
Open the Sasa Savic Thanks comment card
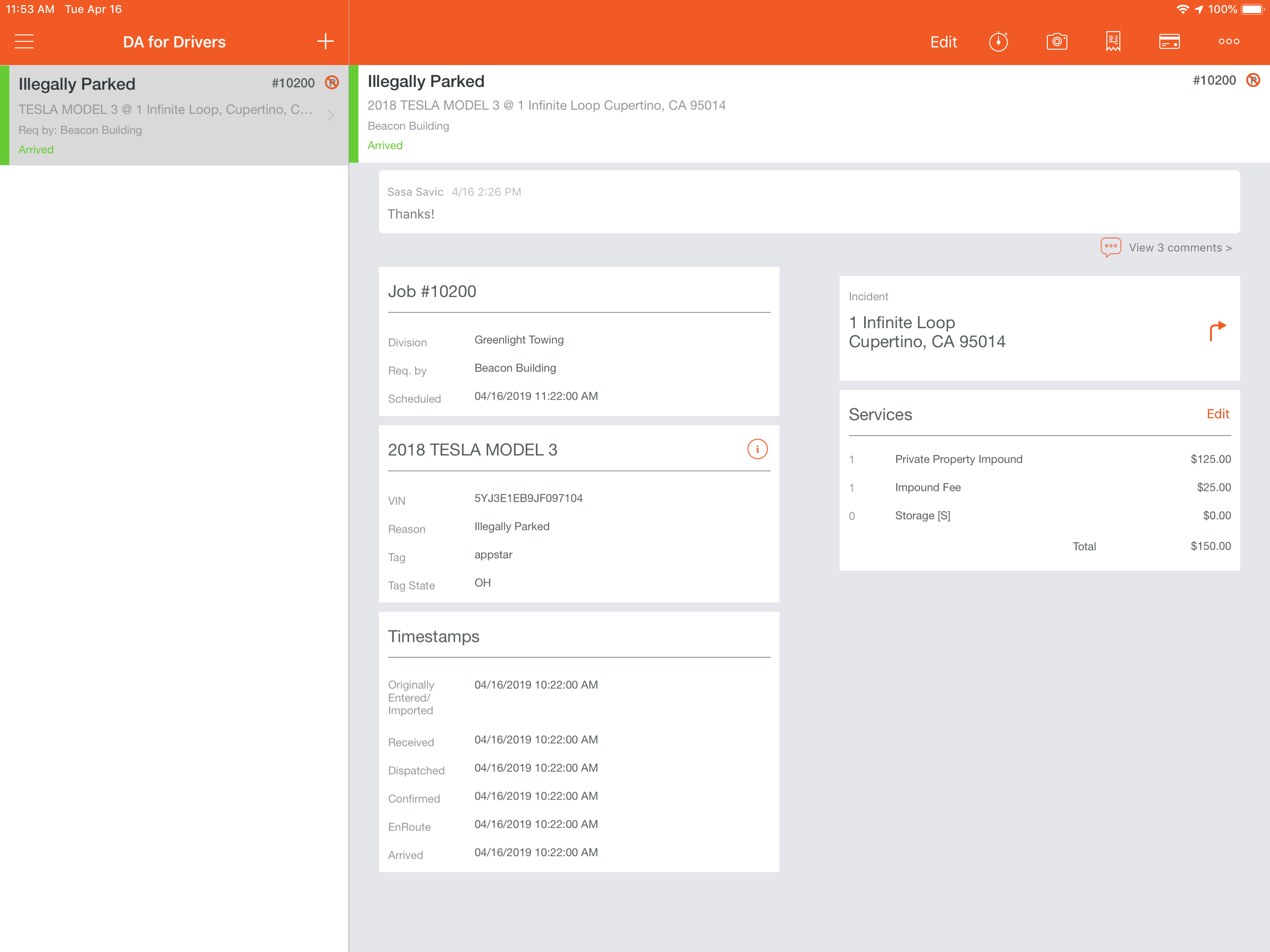point(808,202)
